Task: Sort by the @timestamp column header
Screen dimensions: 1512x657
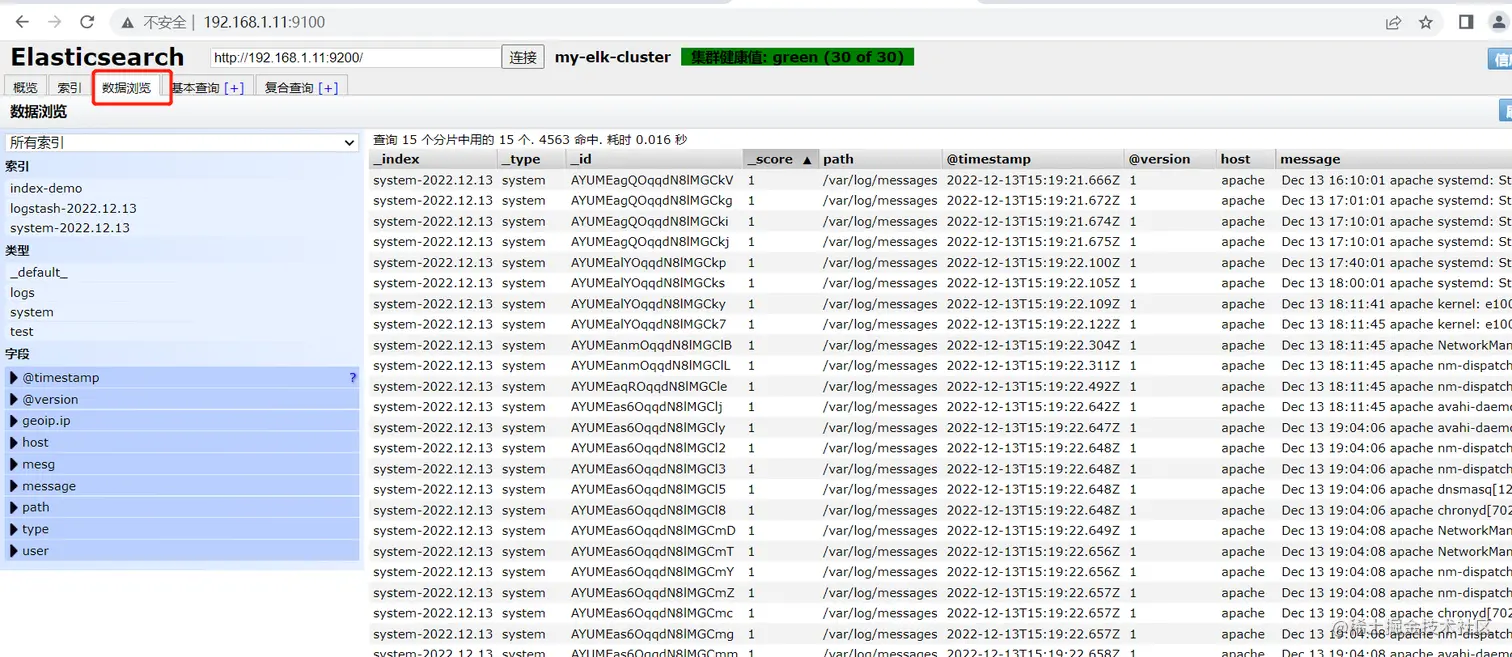Action: [1034, 159]
